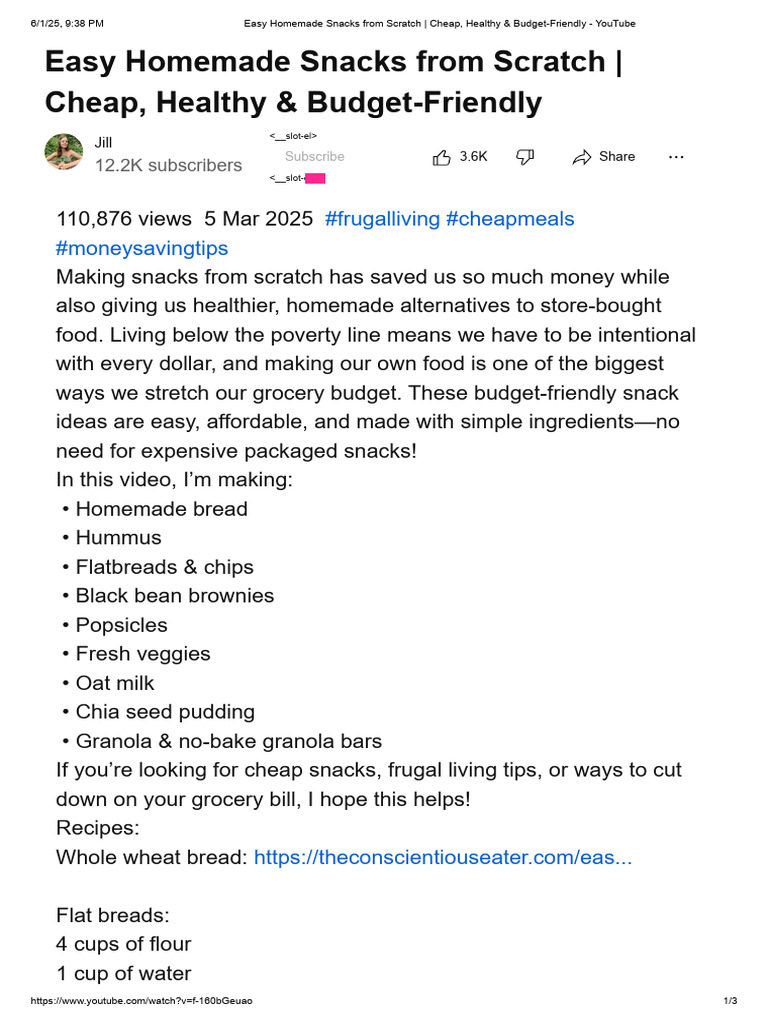768x1024 pixels.
Task: Click the thumbs-up like icon
Action: click(x=441, y=157)
